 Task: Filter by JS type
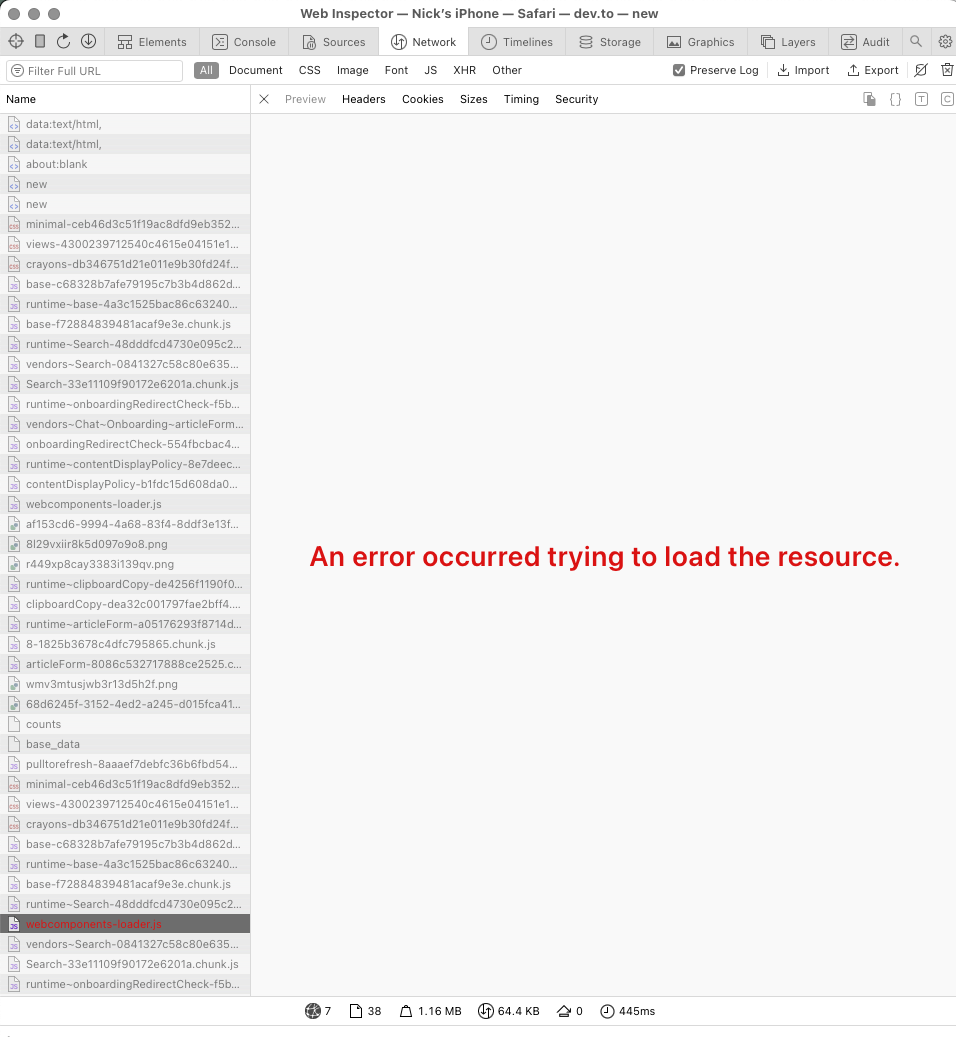point(430,70)
